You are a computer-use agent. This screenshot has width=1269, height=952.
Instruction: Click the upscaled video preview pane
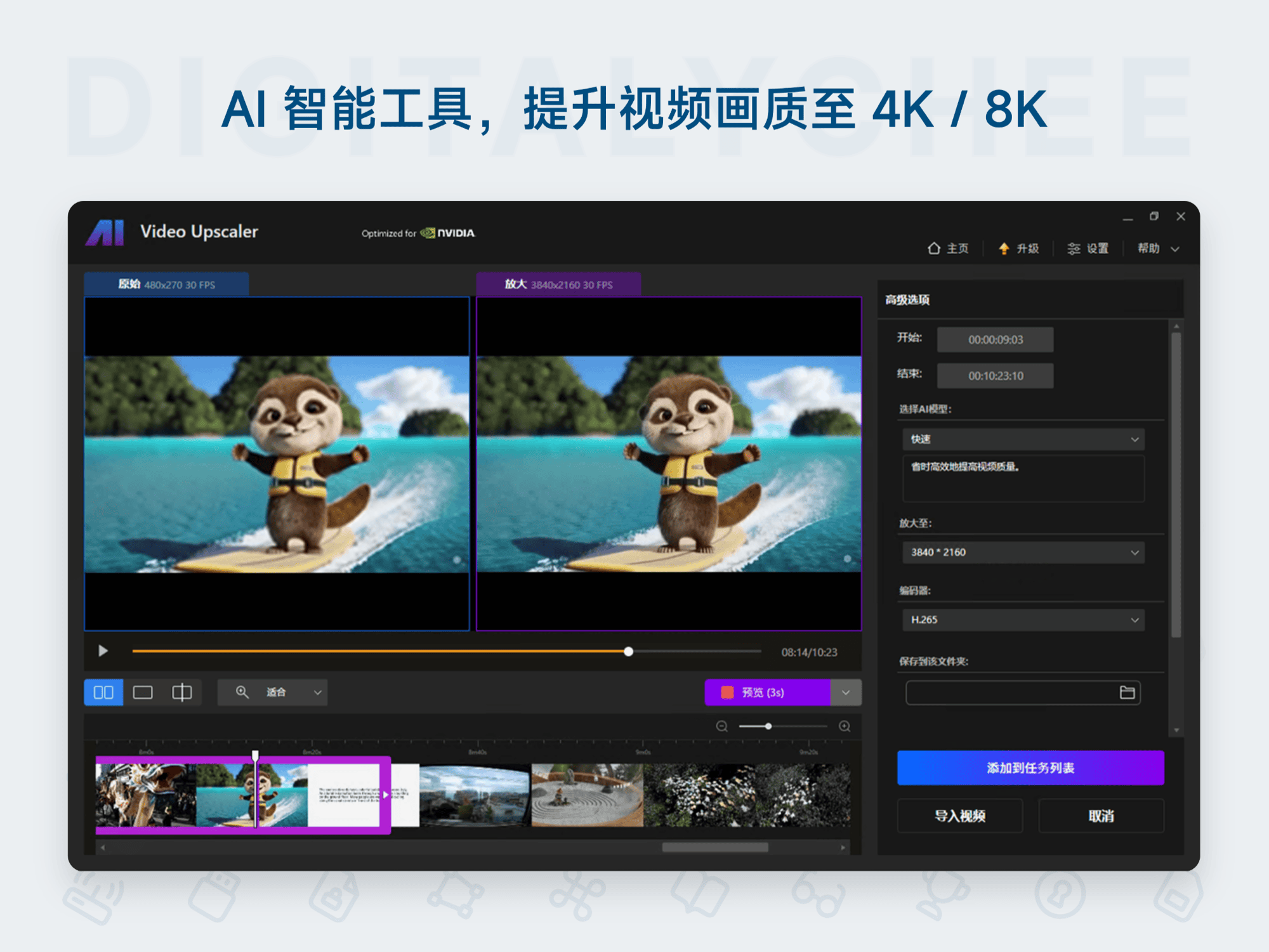(669, 464)
